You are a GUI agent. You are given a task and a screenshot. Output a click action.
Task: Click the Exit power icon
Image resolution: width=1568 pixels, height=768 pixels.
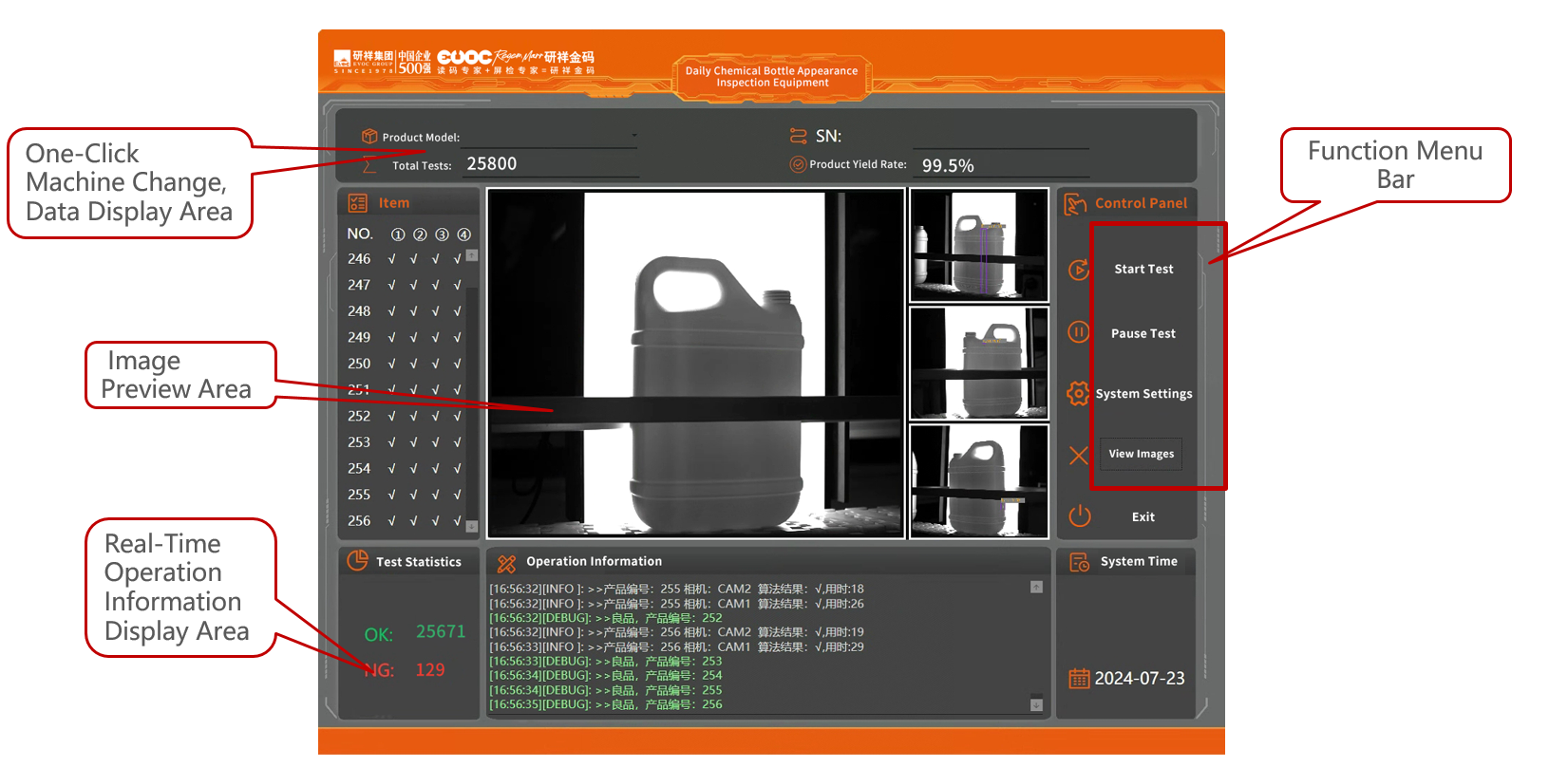(x=1080, y=516)
